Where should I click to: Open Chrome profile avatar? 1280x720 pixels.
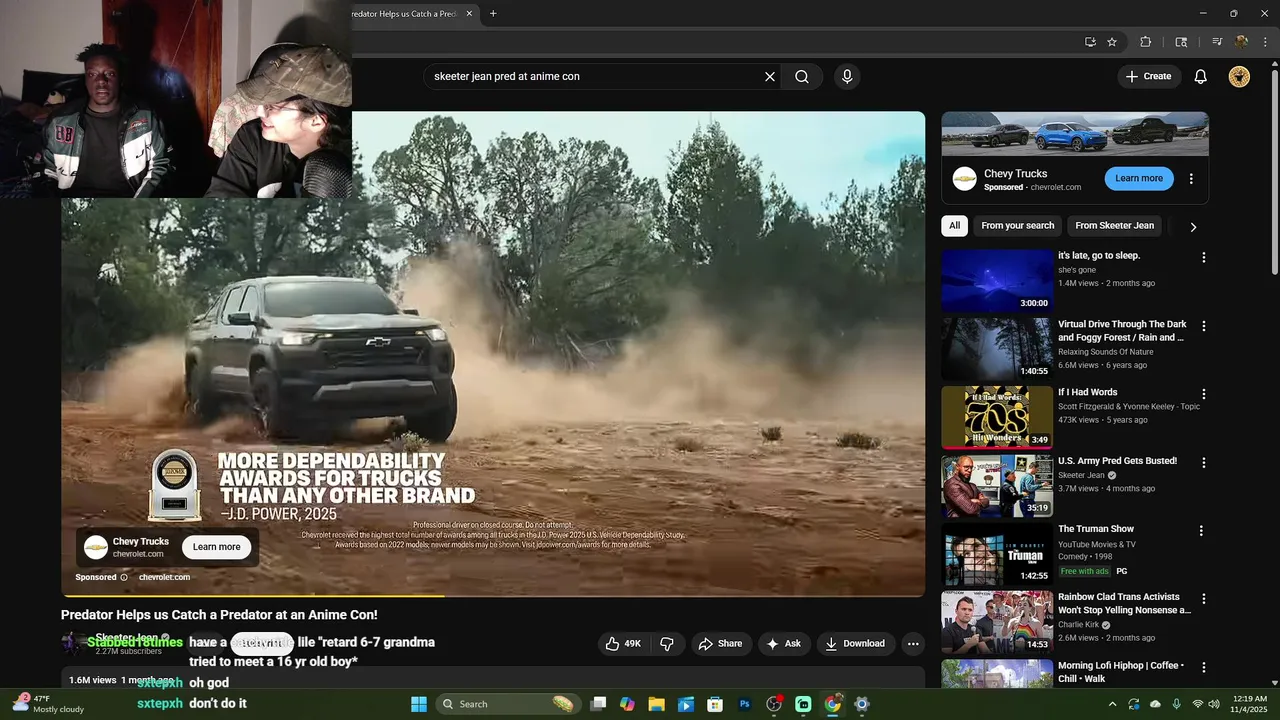1241,42
